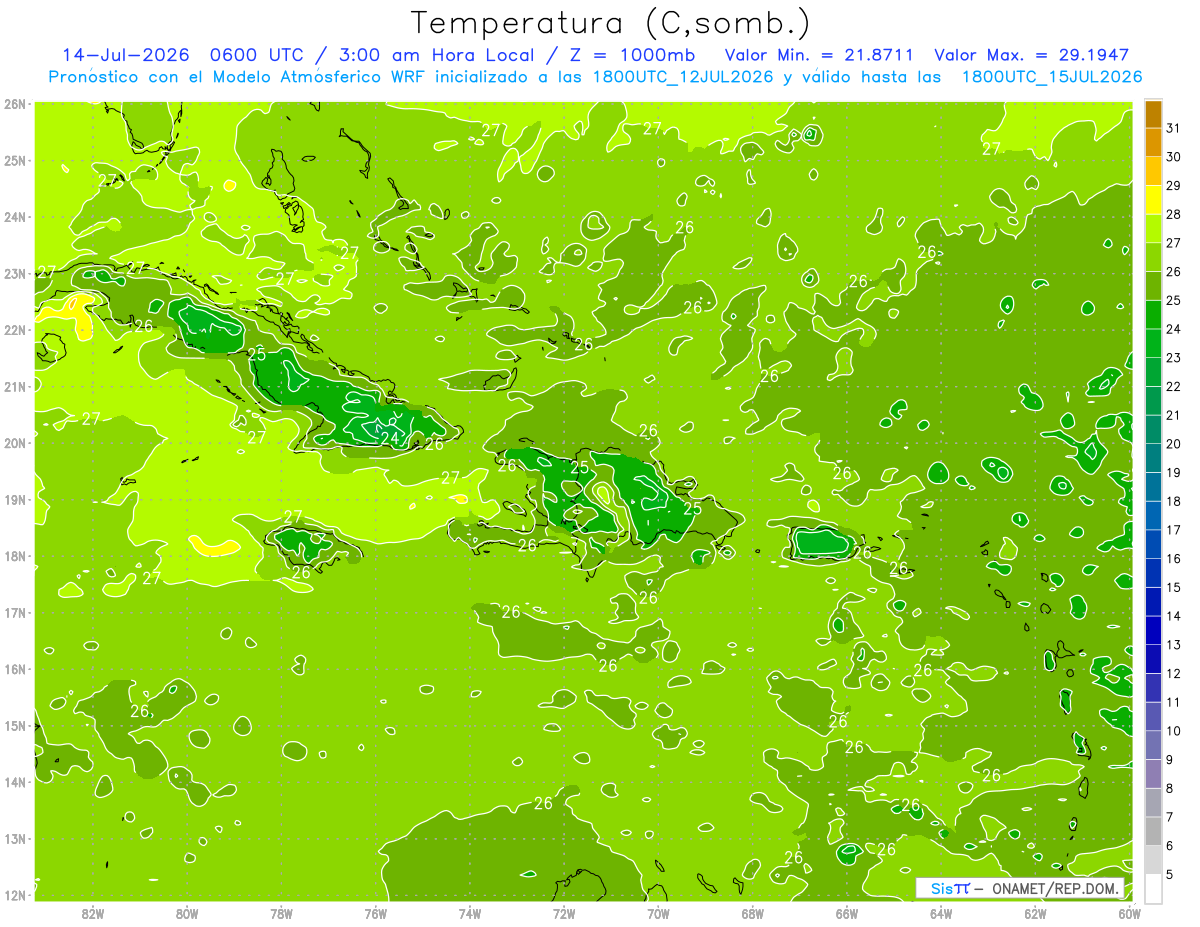1200x927 pixels.
Task: Click the '29' value on the color legend
Action: [x=1174, y=185]
